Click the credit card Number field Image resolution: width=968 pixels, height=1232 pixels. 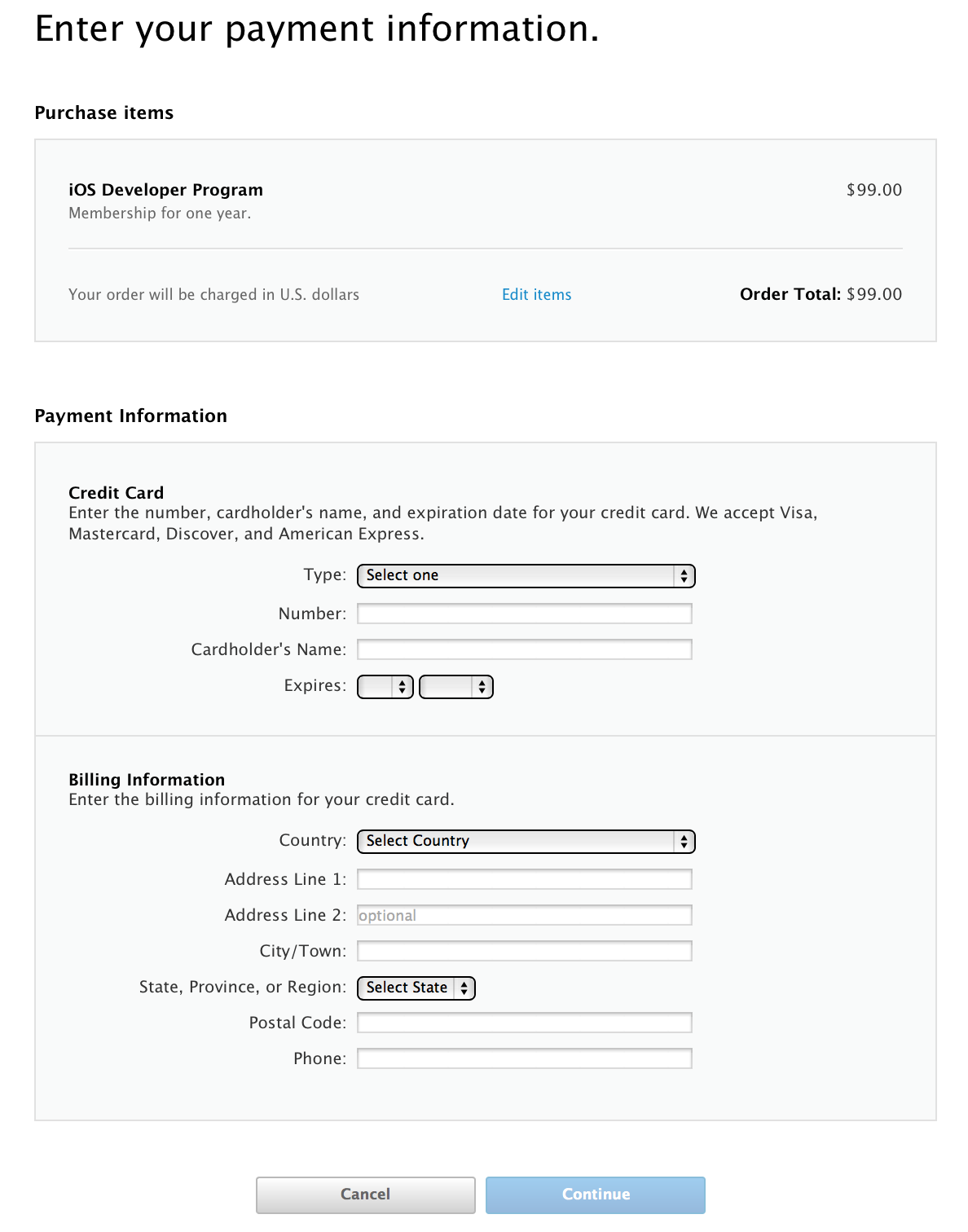[525, 614]
